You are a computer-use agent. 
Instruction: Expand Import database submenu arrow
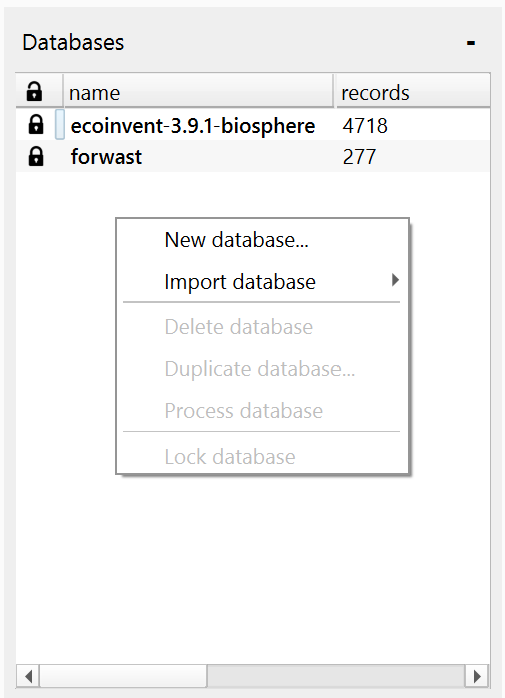point(395,280)
